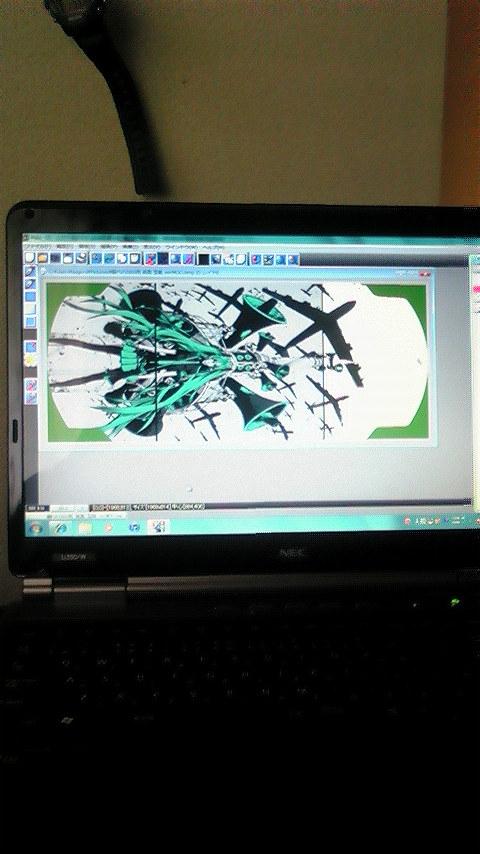Close the image document with red X
Image resolution: width=480 pixels, height=854 pixels.
(x=425, y=273)
